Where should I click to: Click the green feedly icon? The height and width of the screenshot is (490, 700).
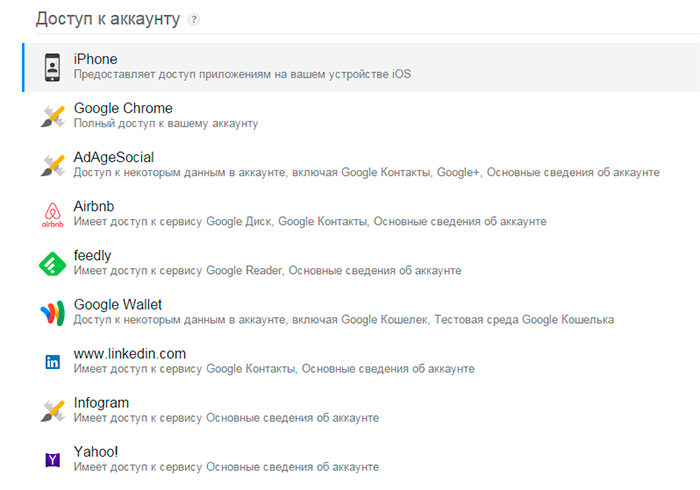tap(52, 263)
